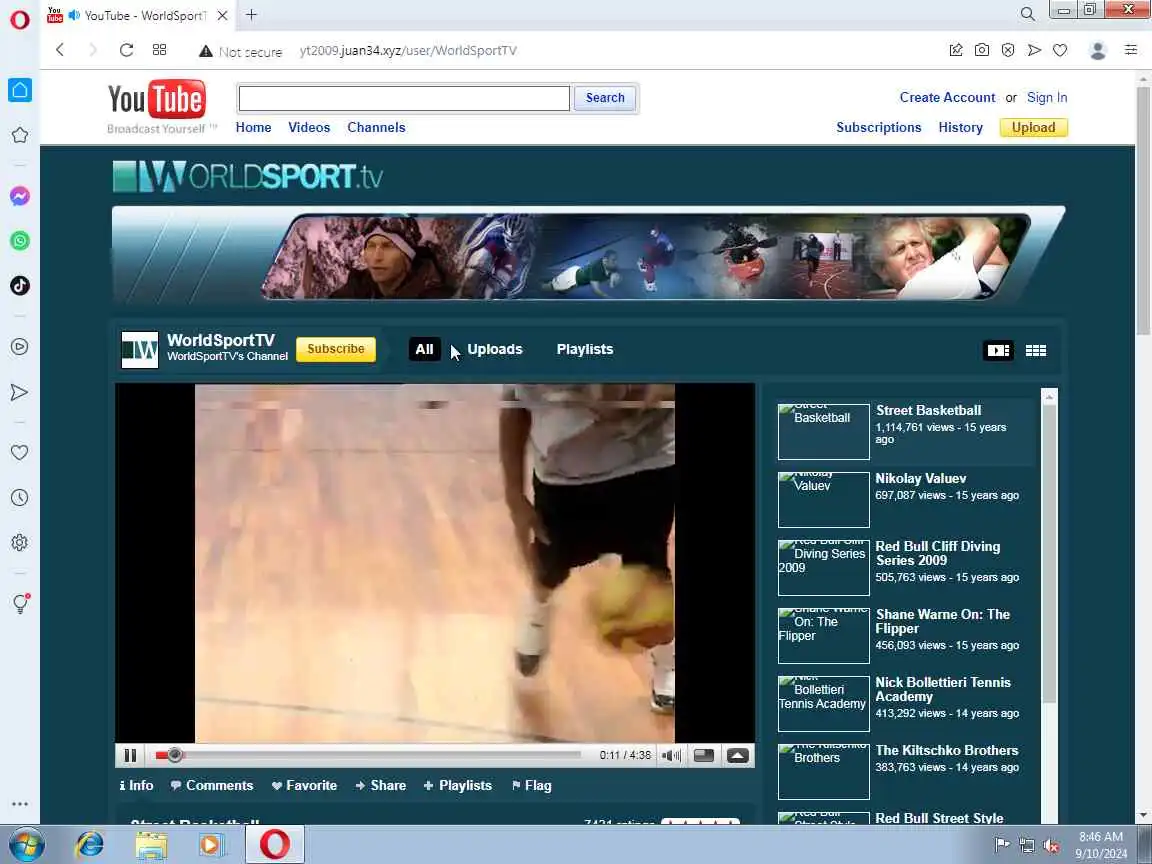Open the Windows Start menu

25,845
